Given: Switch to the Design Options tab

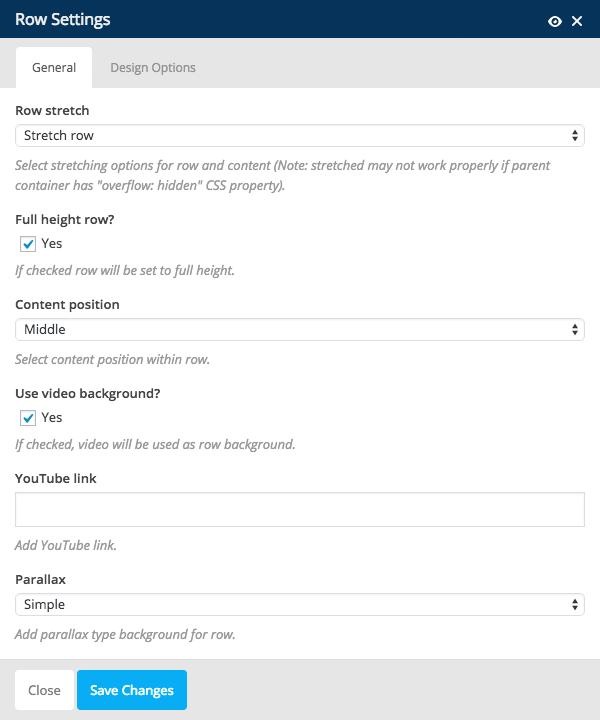Looking at the screenshot, I should (x=153, y=68).
